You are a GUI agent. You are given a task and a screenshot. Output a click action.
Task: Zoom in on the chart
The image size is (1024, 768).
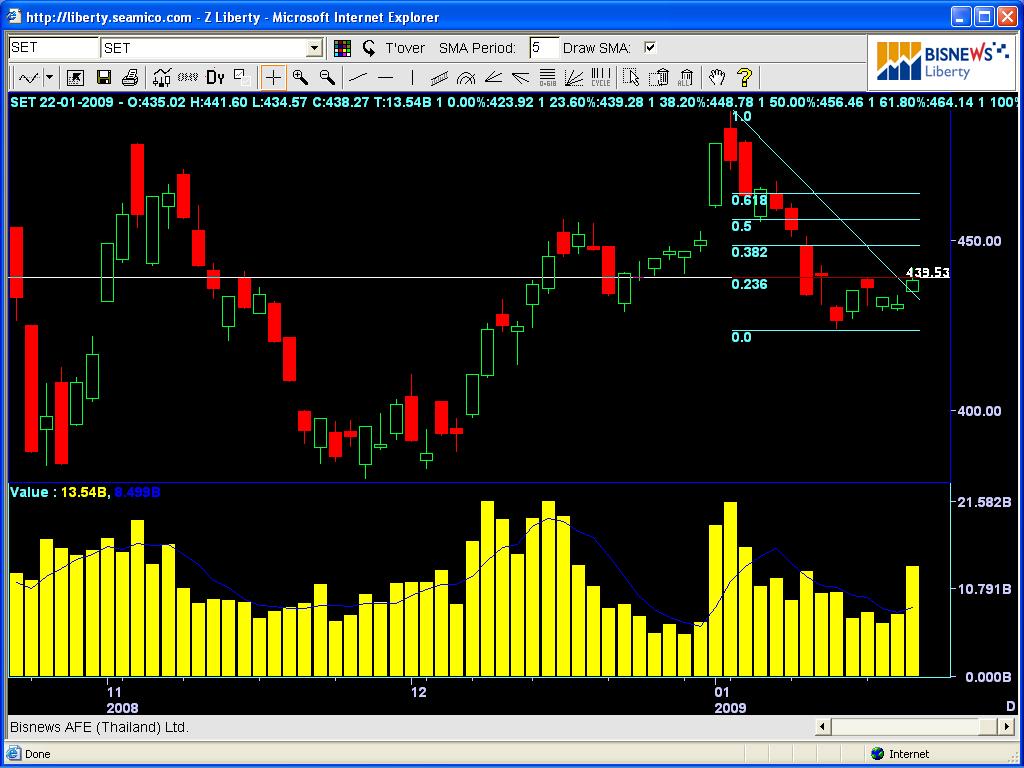coord(300,78)
